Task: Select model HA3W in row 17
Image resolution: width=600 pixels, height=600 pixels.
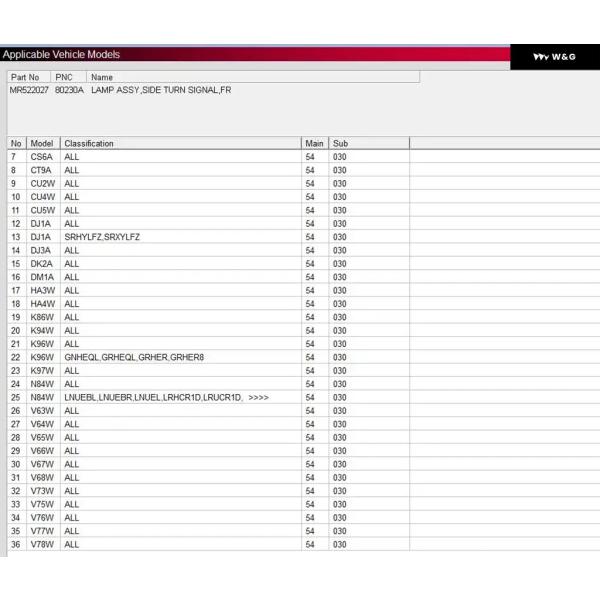Action: [43, 291]
